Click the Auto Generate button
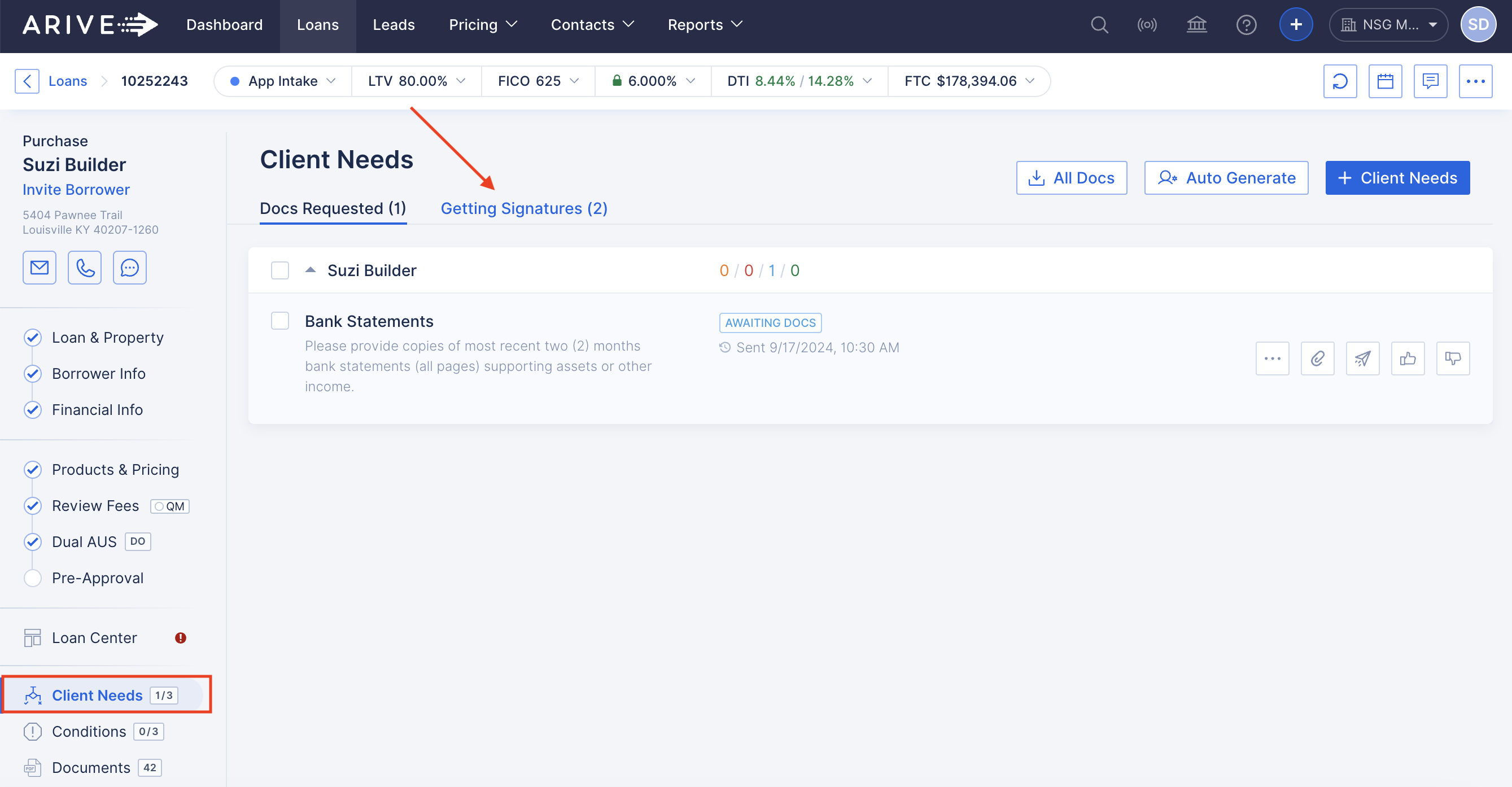 (x=1226, y=178)
